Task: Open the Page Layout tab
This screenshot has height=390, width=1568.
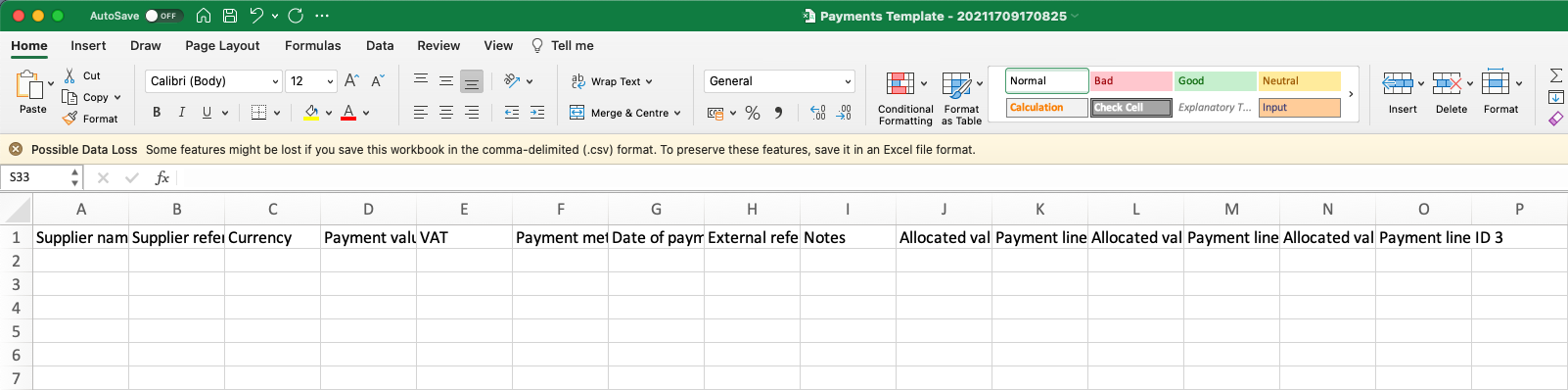Action: pyautogui.click(x=222, y=45)
